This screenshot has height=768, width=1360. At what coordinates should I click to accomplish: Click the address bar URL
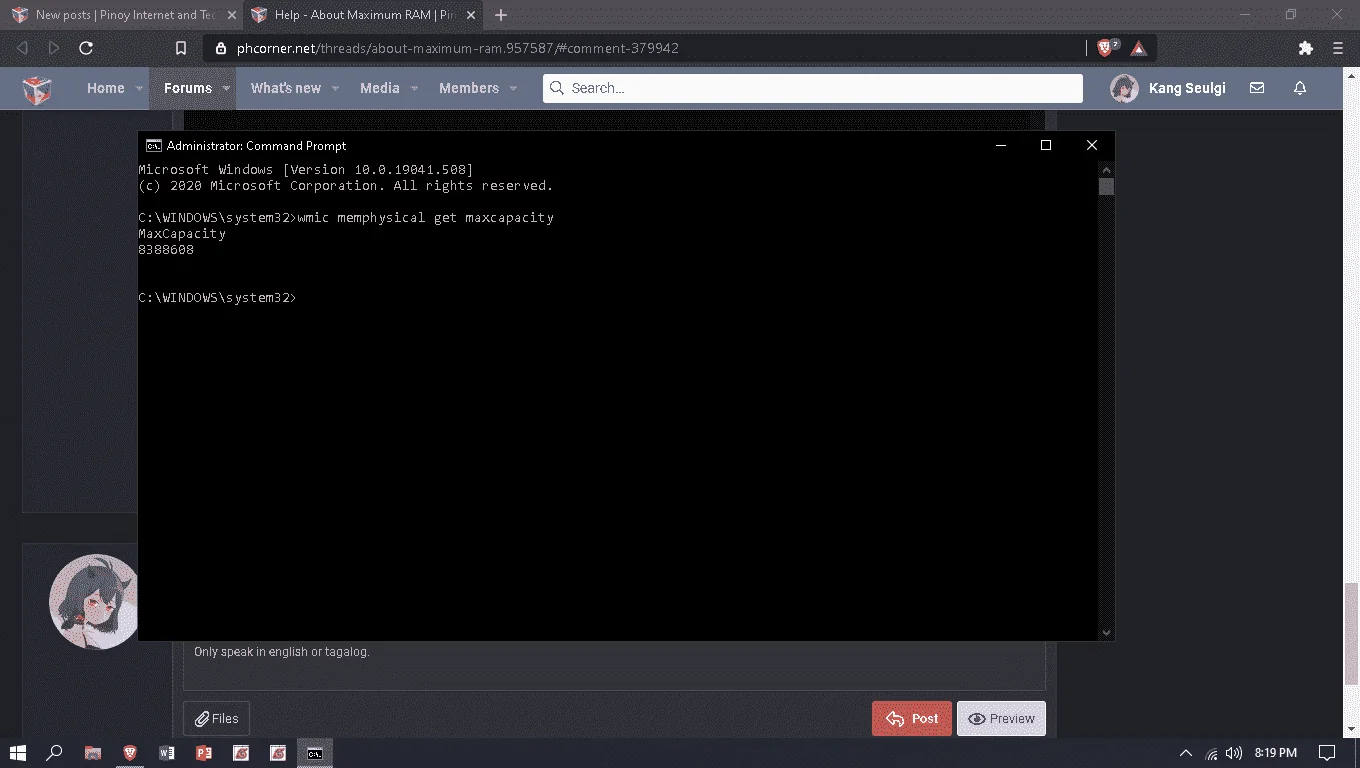pos(457,48)
